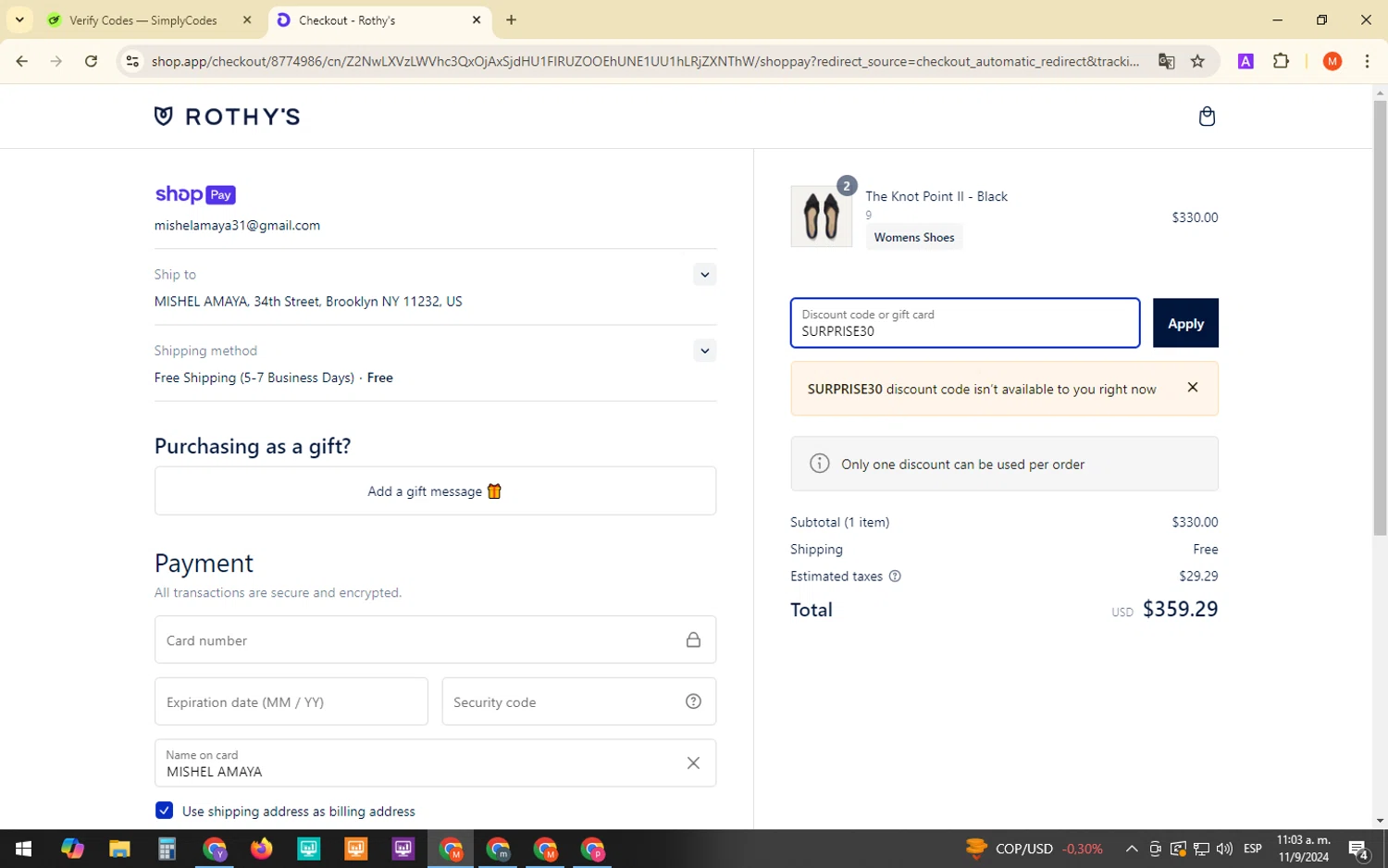The height and width of the screenshot is (868, 1388).
Task: Open the Chrome three-dot menu
Action: 1367,61
